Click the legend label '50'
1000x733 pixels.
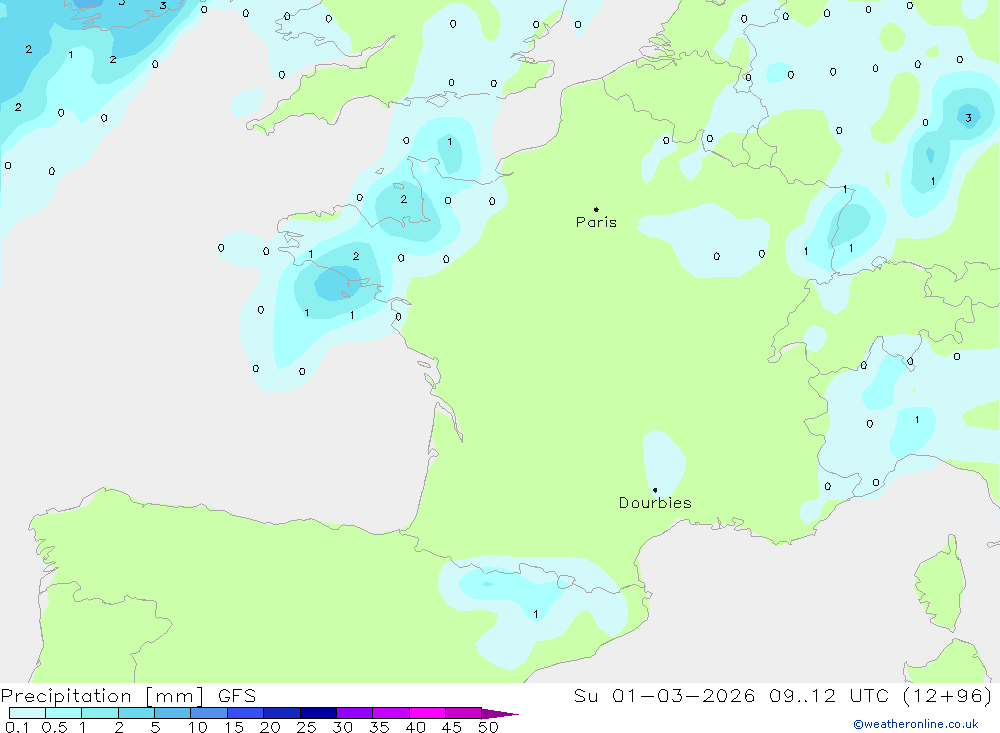click(488, 727)
